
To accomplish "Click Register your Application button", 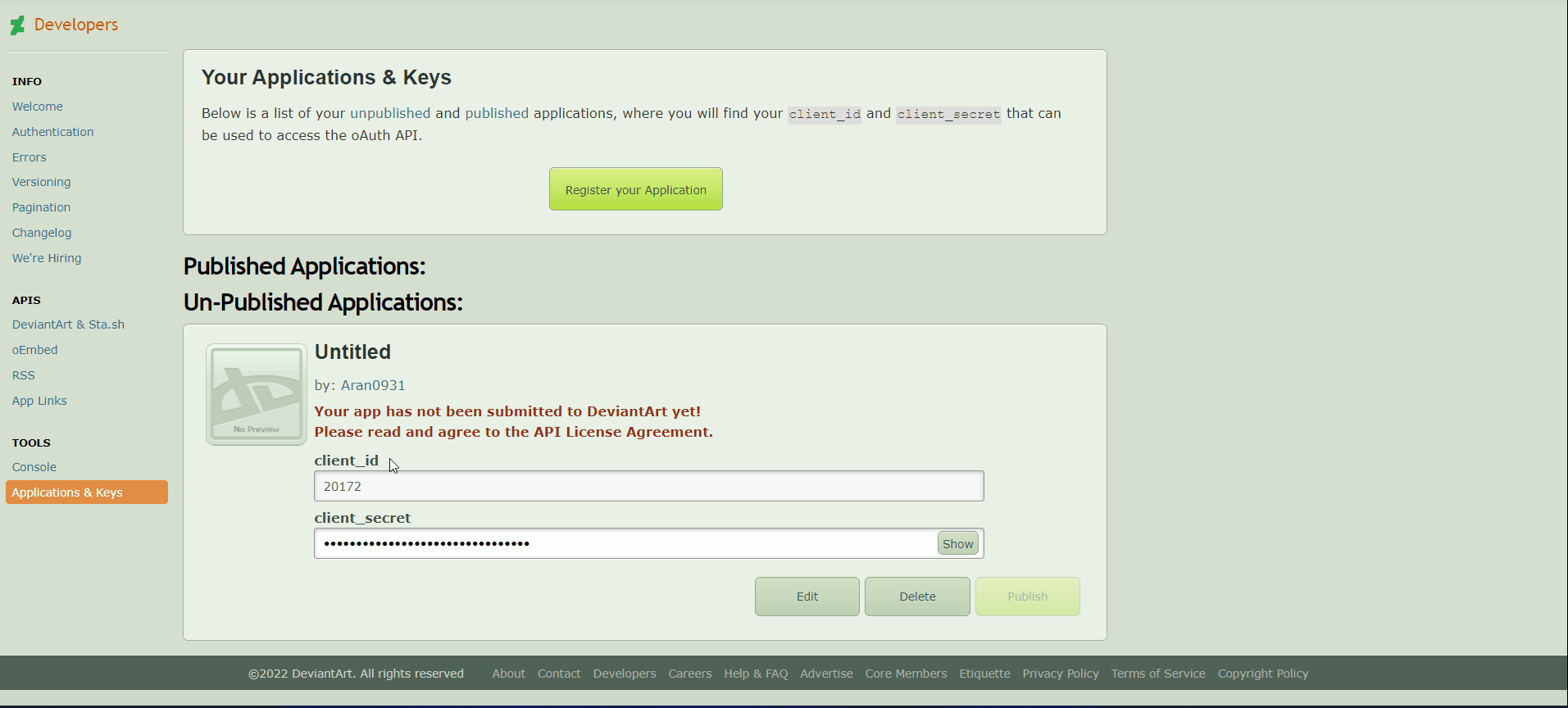I will click(636, 189).
